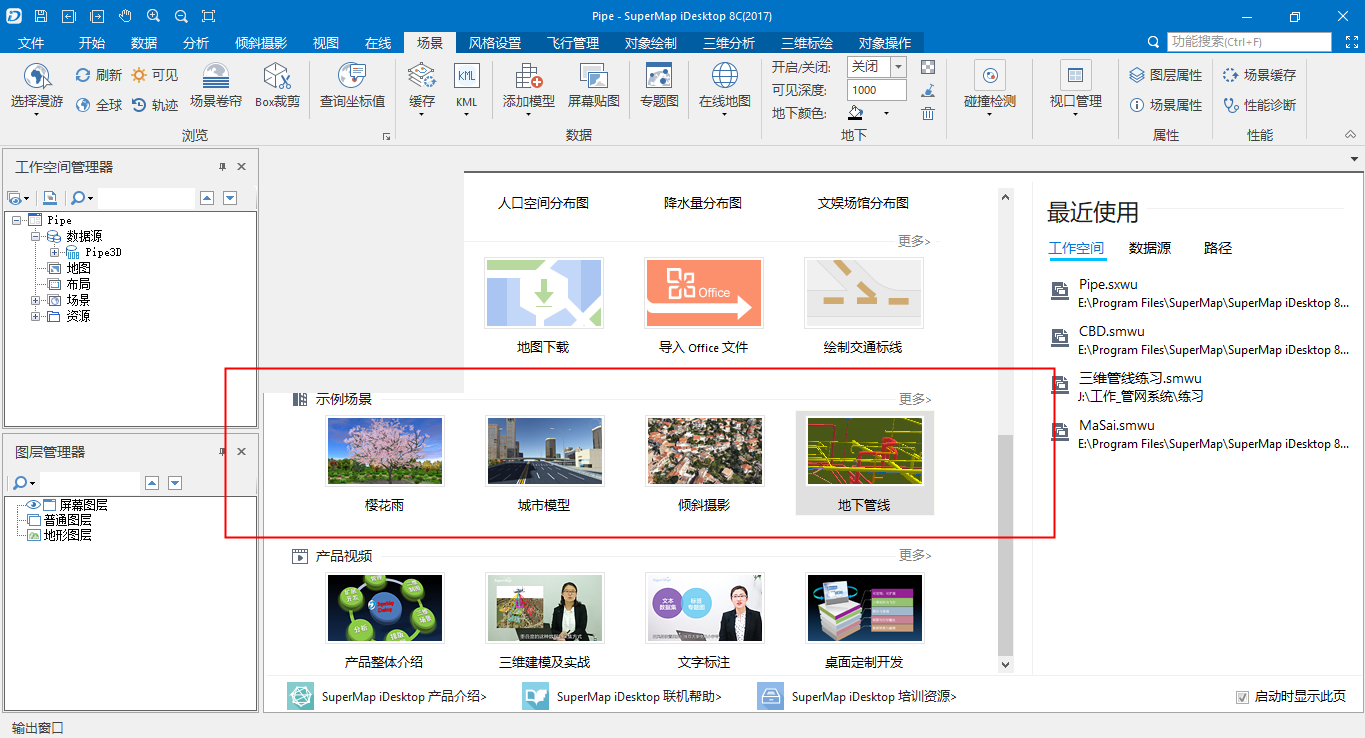Click 更多> link beside 产品视频
This screenshot has height=738, width=1365.
(915, 555)
